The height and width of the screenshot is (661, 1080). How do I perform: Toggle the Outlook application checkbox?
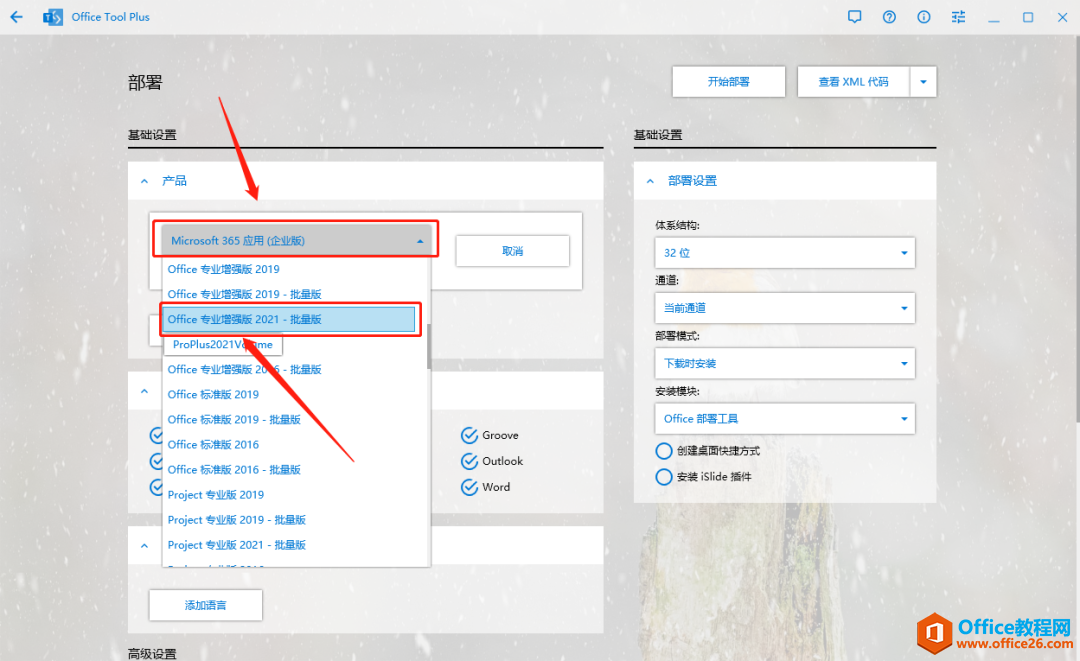[469, 461]
